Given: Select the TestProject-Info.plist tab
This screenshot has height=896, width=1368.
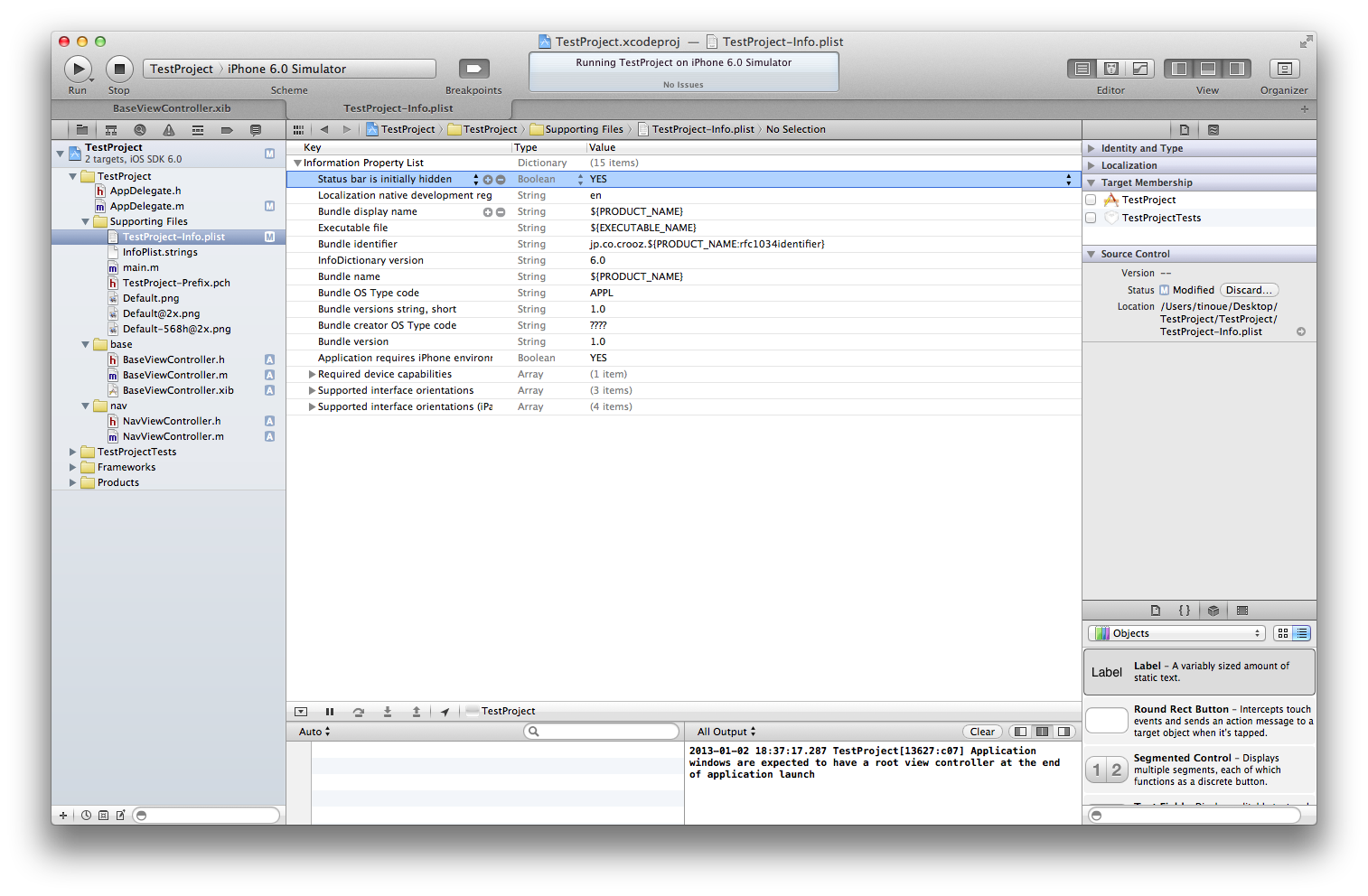Looking at the screenshot, I should click(x=398, y=108).
